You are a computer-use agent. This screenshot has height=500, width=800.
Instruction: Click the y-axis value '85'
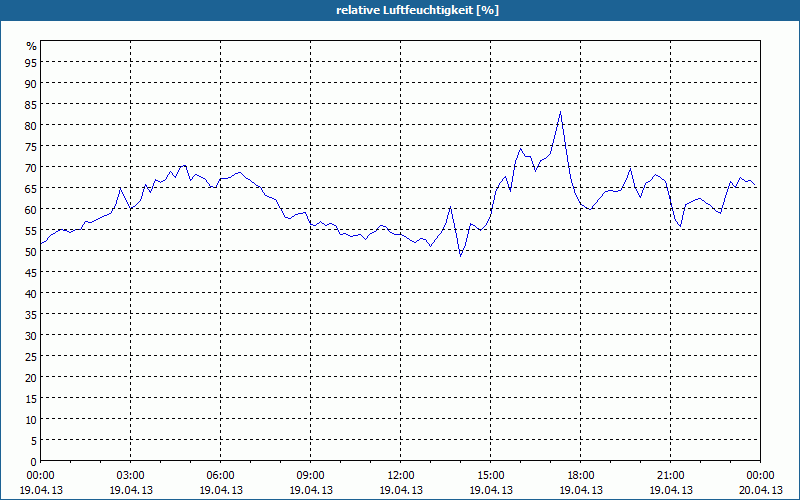pos(31,105)
